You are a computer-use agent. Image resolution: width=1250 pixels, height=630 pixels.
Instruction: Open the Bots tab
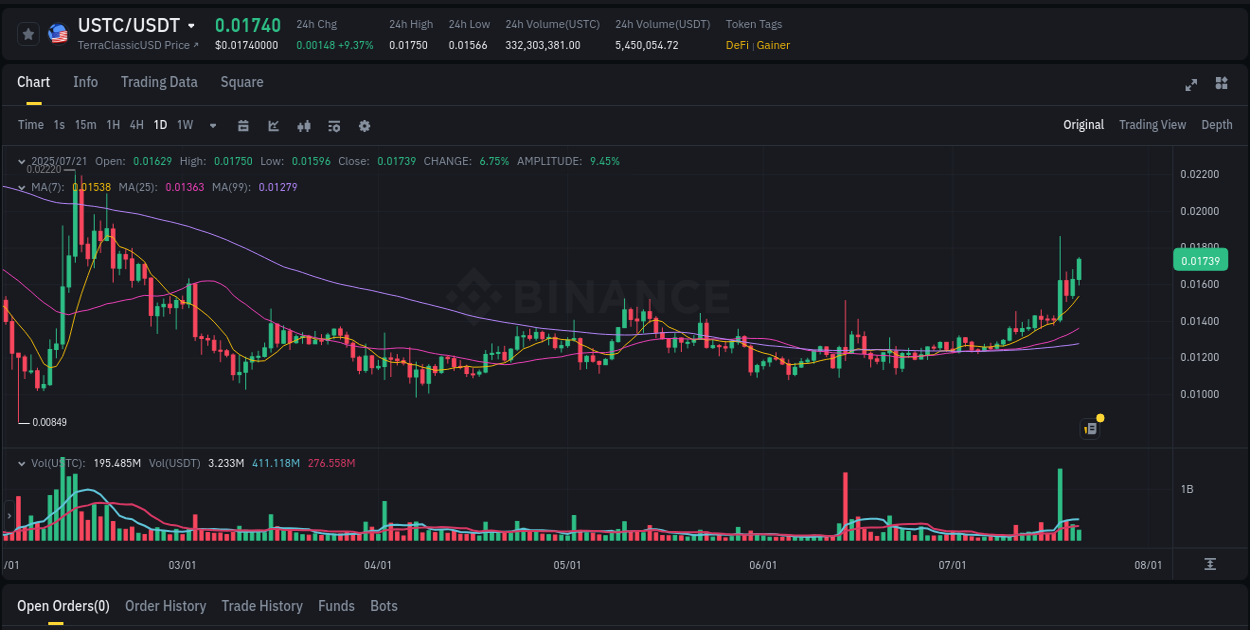384,606
